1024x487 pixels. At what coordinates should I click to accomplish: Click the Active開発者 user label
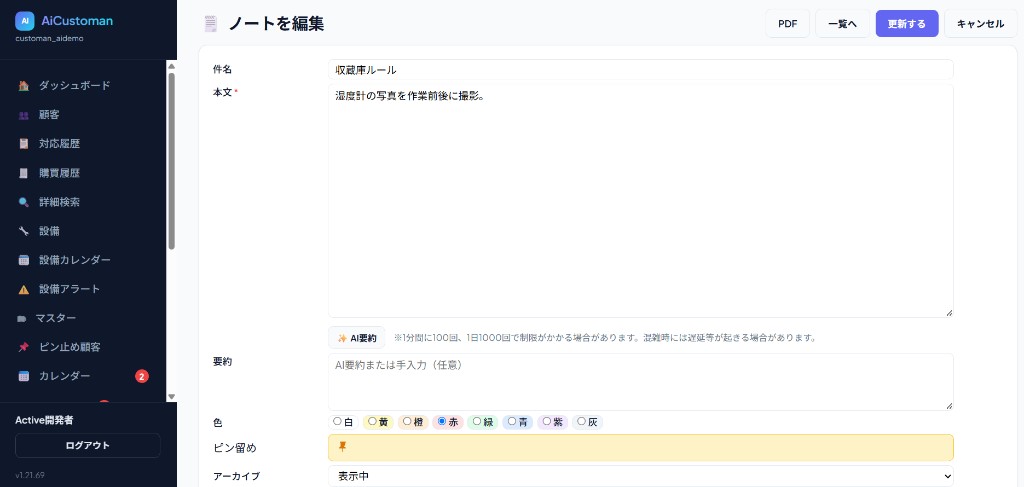point(44,420)
